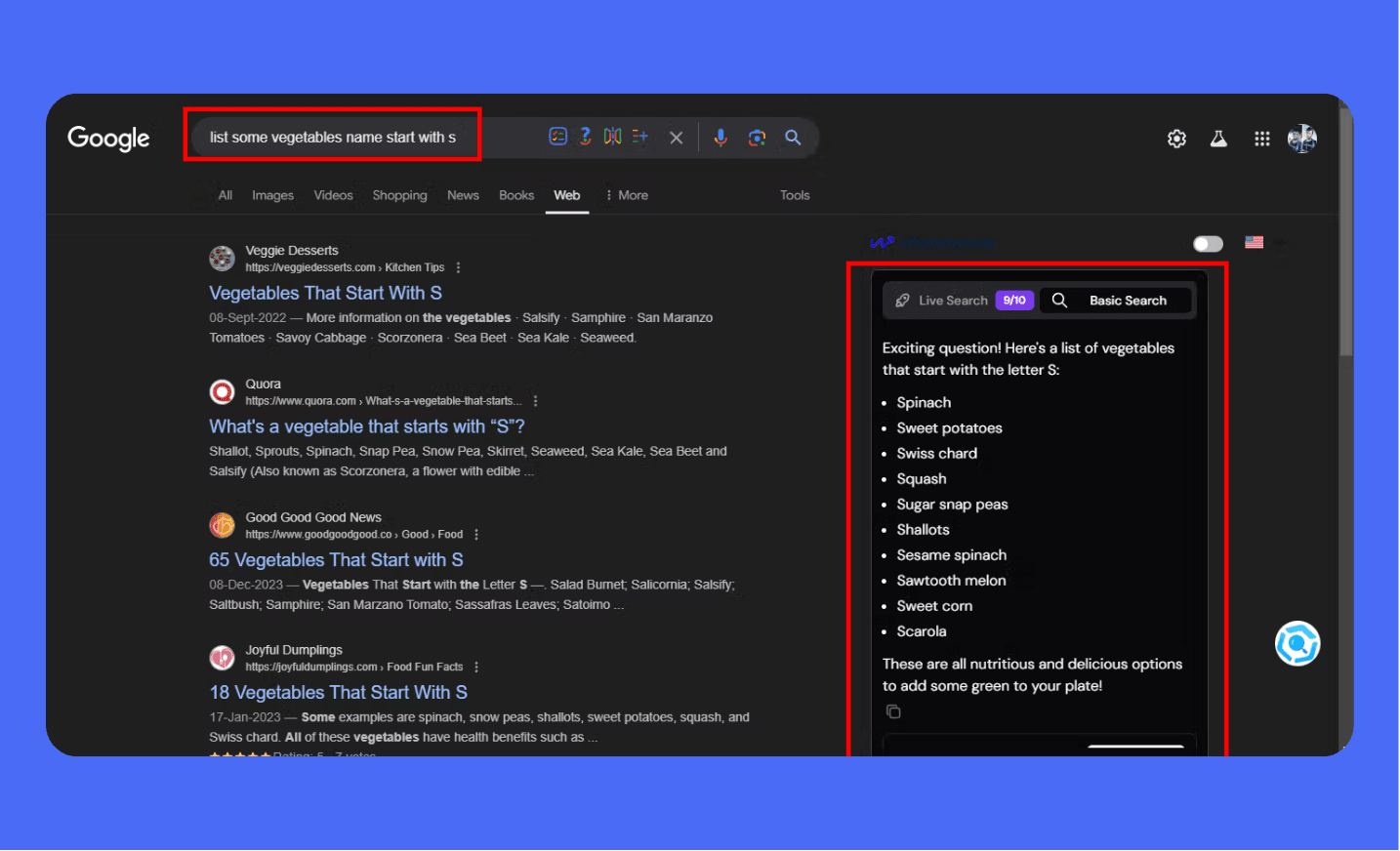Click the quora.com URL breadcrumb

coord(384,401)
